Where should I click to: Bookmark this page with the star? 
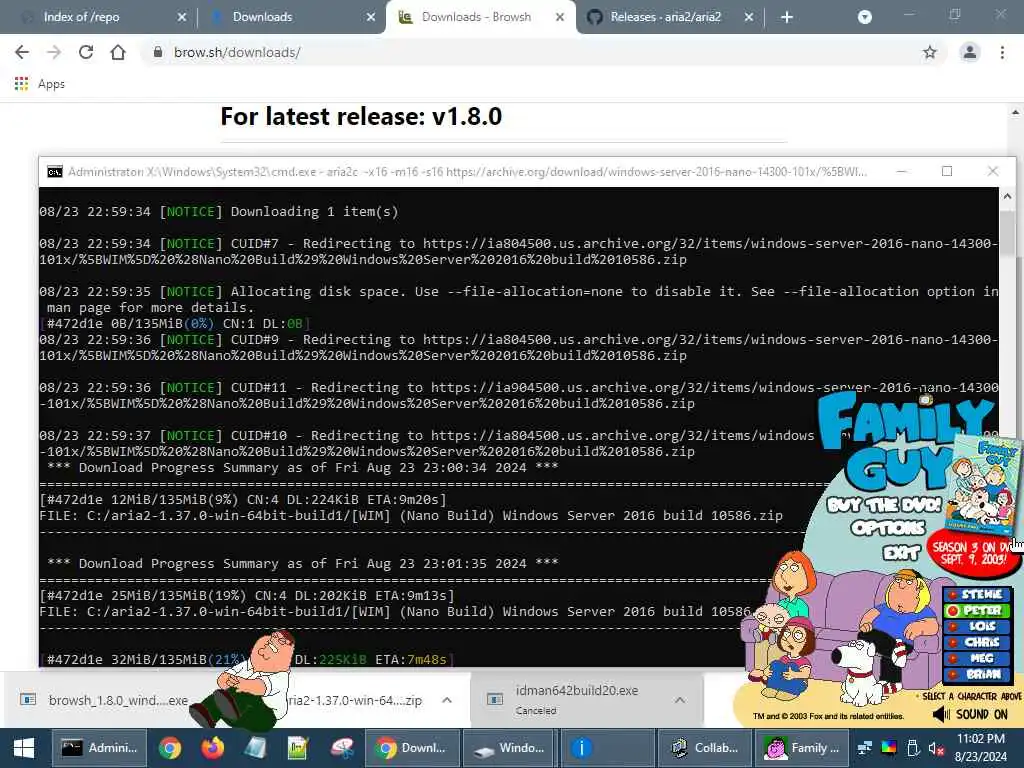(930, 52)
